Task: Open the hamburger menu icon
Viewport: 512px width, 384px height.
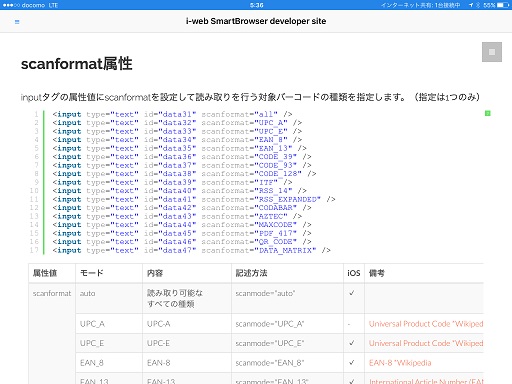Action: [x=17, y=22]
